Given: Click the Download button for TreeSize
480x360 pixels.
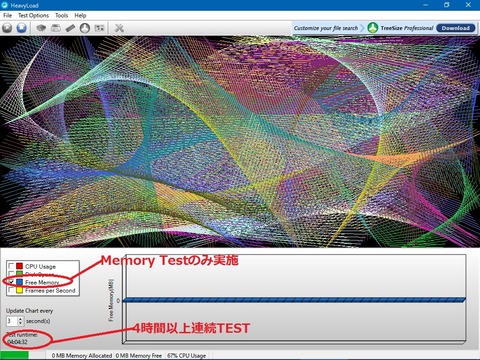Looking at the screenshot, I should [x=456, y=28].
